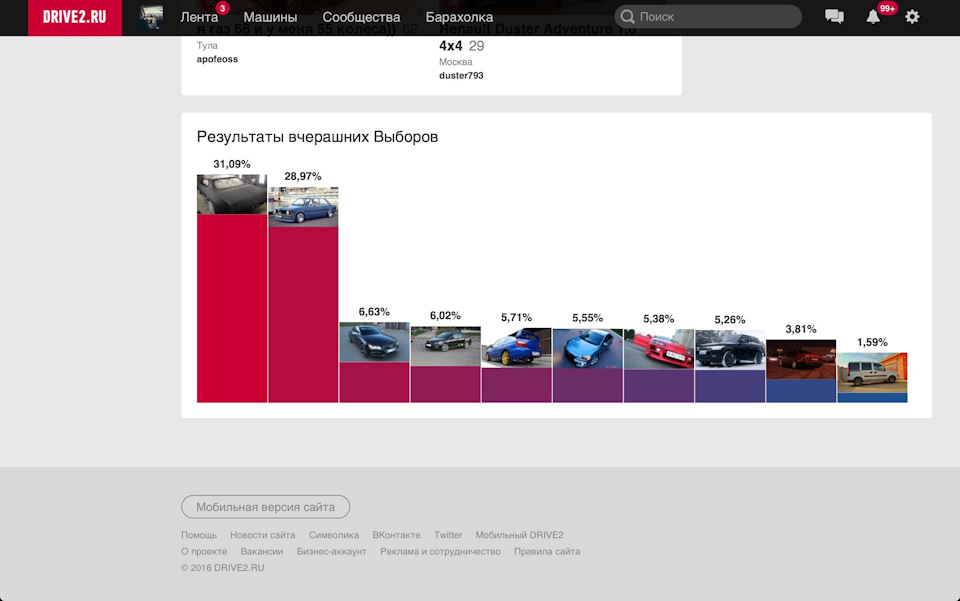Open the Машины section

tap(270, 17)
